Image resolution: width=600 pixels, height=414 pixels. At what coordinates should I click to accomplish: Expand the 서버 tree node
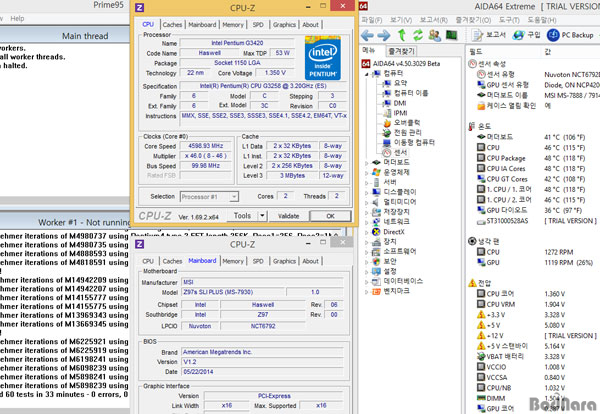(367, 183)
